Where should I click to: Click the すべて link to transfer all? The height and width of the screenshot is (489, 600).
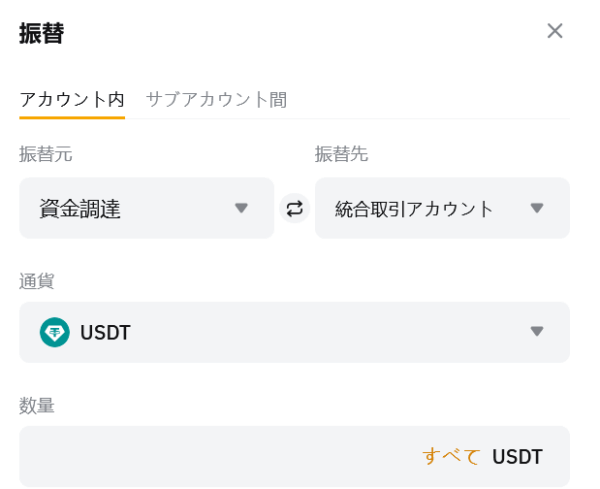coord(451,457)
